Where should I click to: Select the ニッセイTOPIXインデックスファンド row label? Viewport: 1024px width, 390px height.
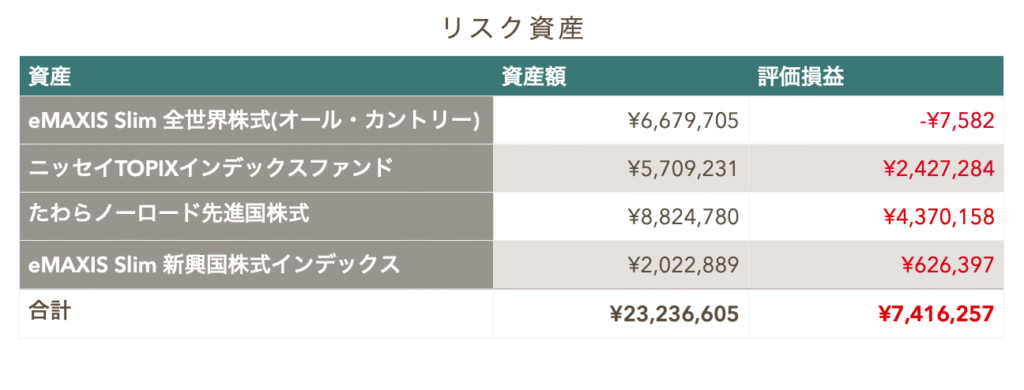[257, 169]
